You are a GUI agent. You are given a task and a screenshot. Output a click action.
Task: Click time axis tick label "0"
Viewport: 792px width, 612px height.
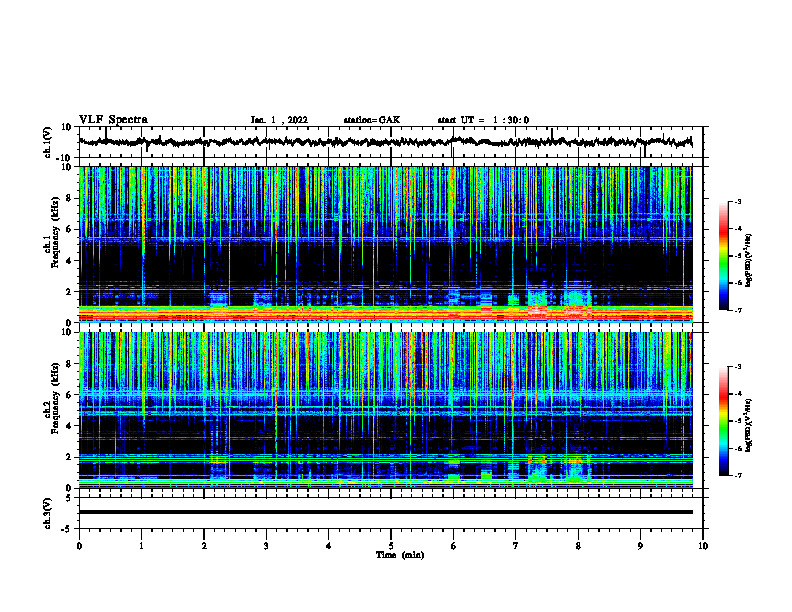click(x=79, y=546)
